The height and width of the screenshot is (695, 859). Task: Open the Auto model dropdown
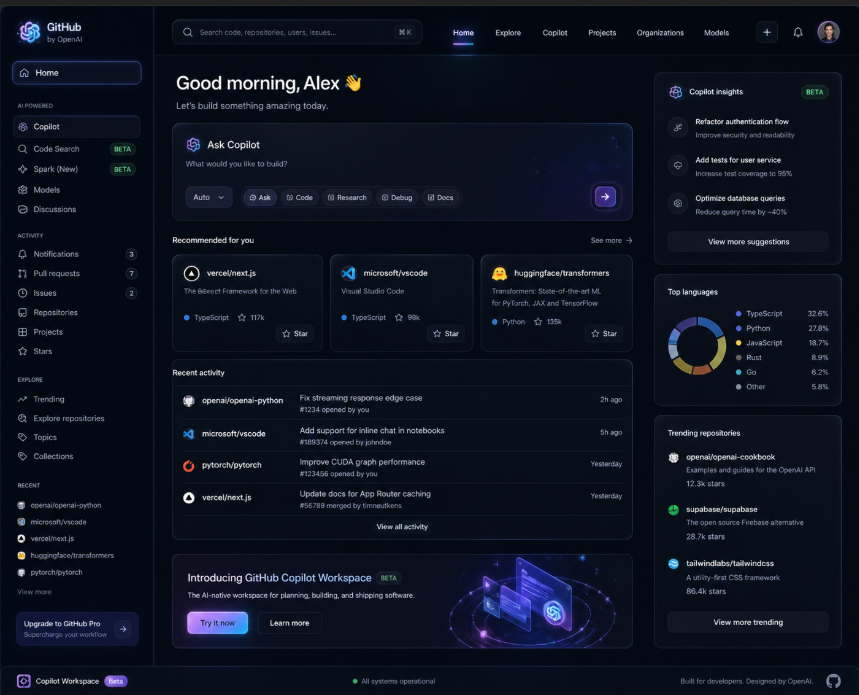tap(209, 197)
